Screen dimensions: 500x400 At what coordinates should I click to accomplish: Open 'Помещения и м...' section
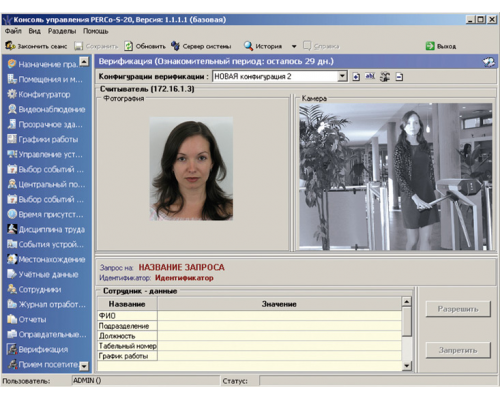[x=45, y=79]
